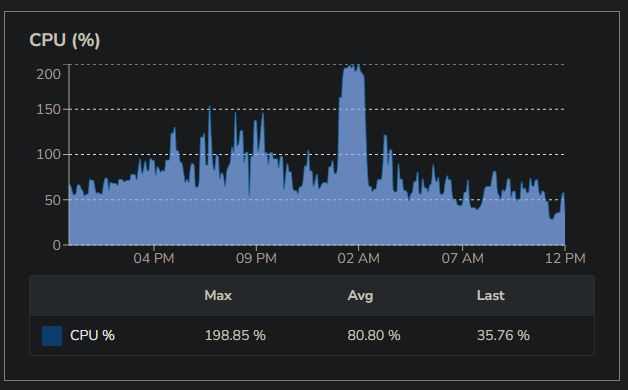Screen dimensions: 628x390
Task: Sort legend by Avg column header
Action: [360, 296]
